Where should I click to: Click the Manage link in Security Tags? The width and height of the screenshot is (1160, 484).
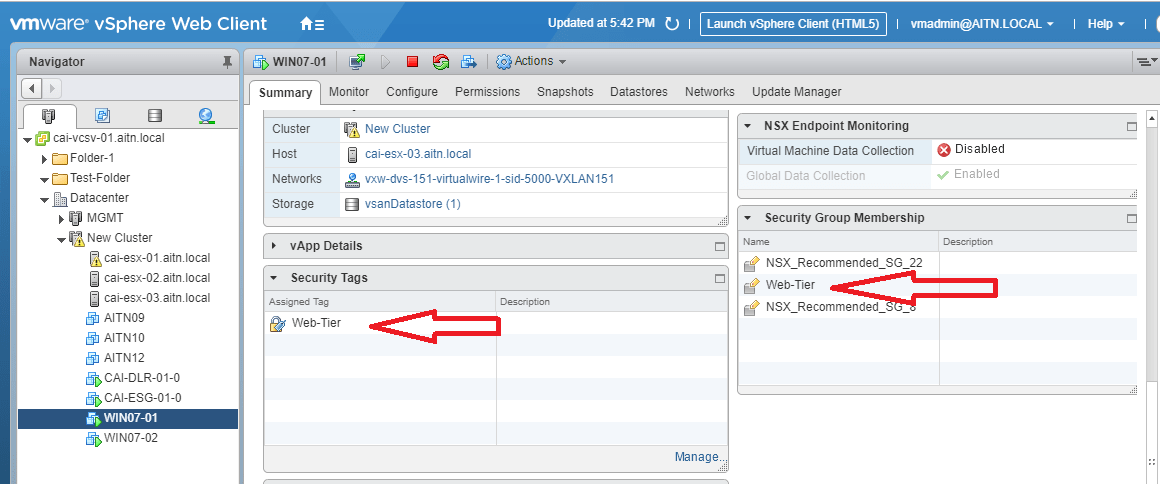click(698, 457)
